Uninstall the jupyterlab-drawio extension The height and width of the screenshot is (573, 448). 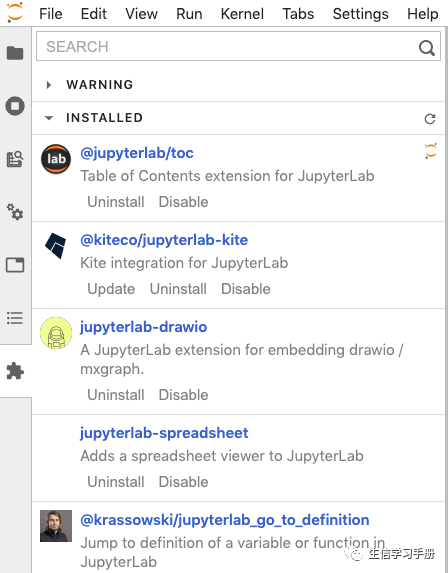(116, 395)
